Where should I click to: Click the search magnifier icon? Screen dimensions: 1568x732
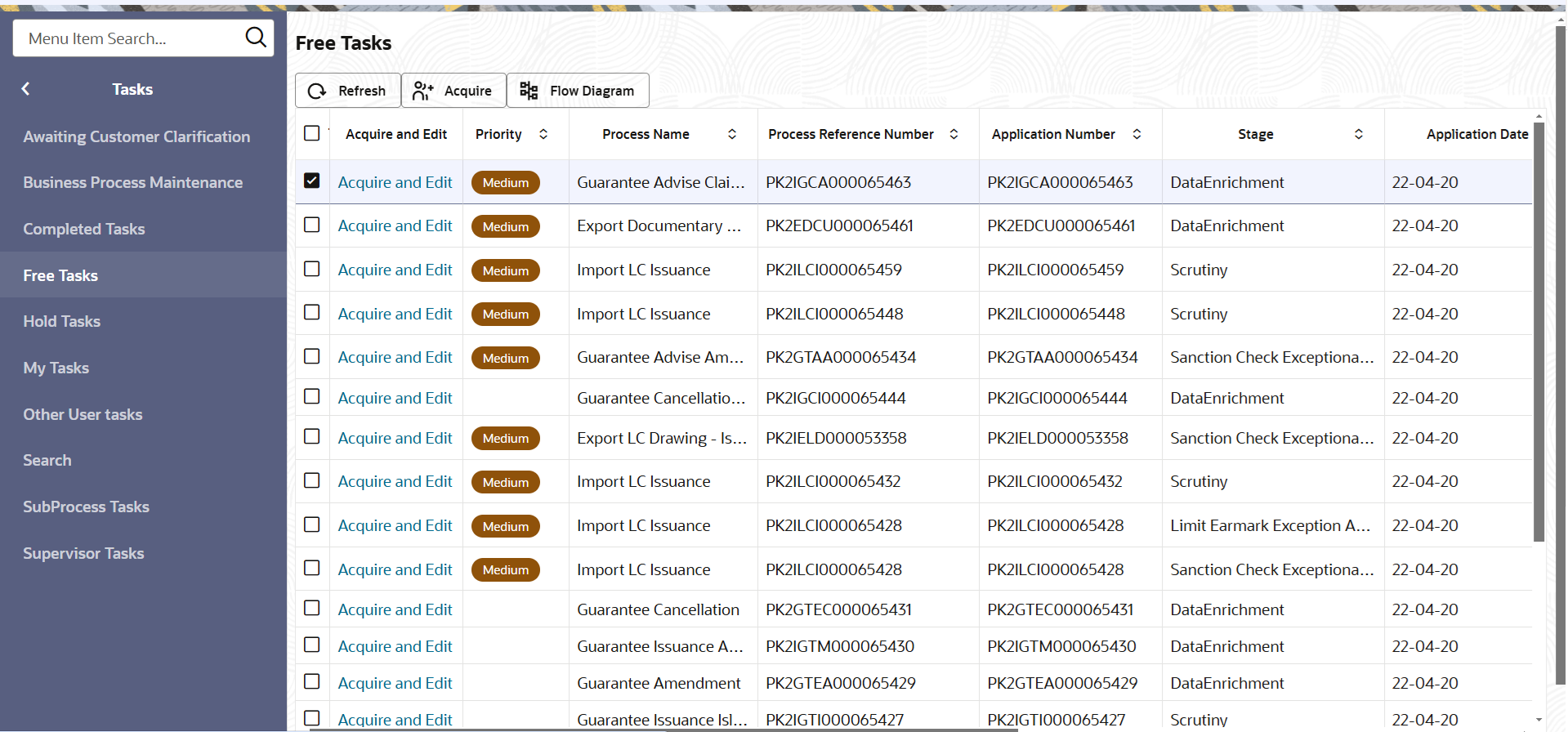[256, 37]
